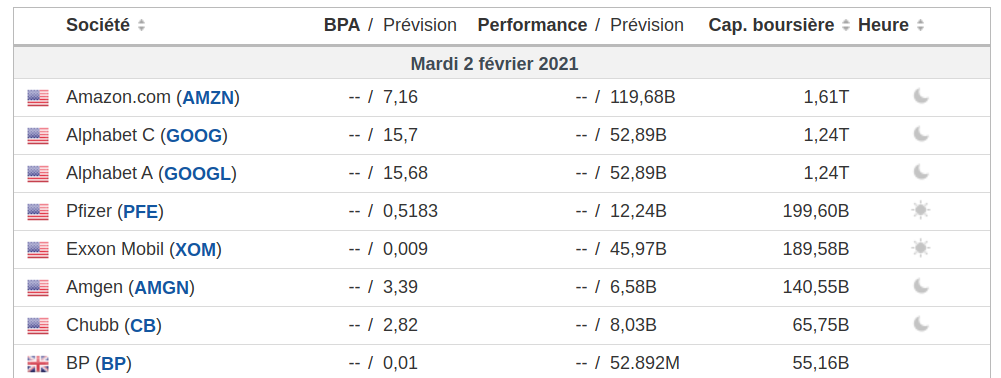Click the US flag icon beside Amazon.com
The width and height of the screenshot is (1001, 378).
(x=38, y=98)
